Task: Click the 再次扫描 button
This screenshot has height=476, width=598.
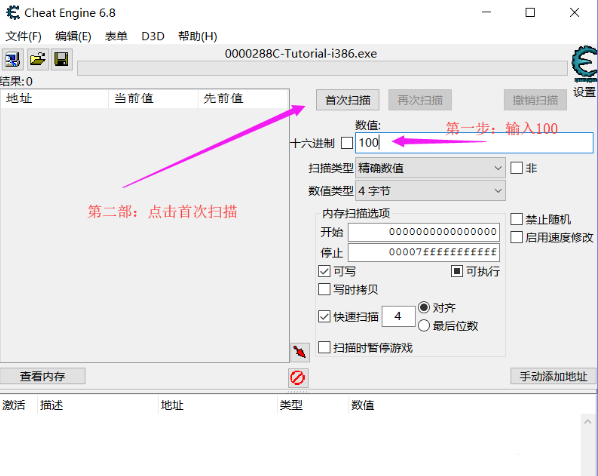Action: coord(420,100)
